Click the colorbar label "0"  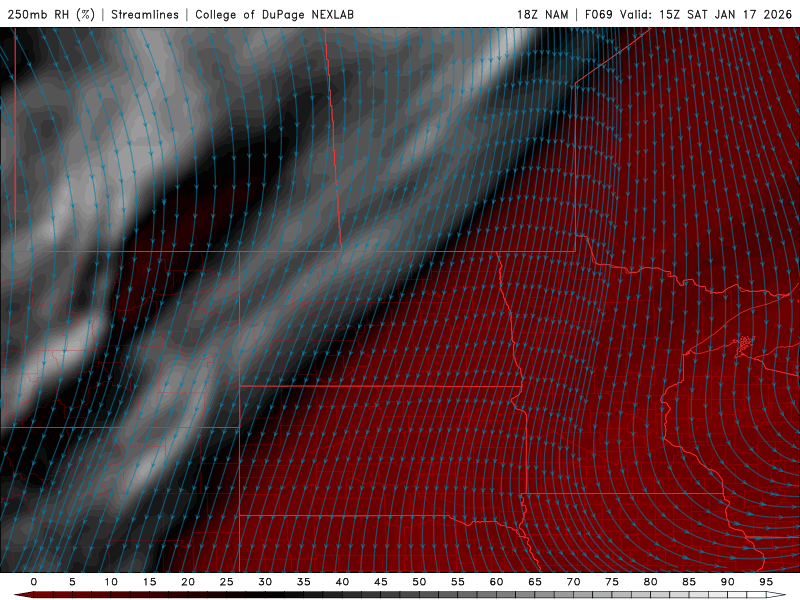pyautogui.click(x=34, y=582)
